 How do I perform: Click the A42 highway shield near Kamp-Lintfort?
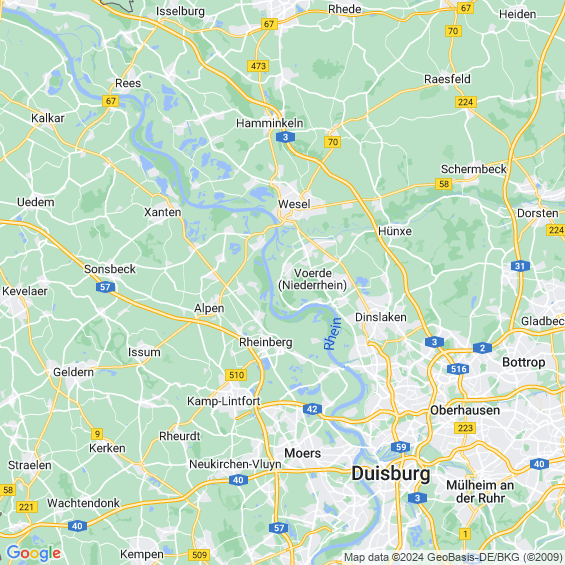(x=312, y=409)
